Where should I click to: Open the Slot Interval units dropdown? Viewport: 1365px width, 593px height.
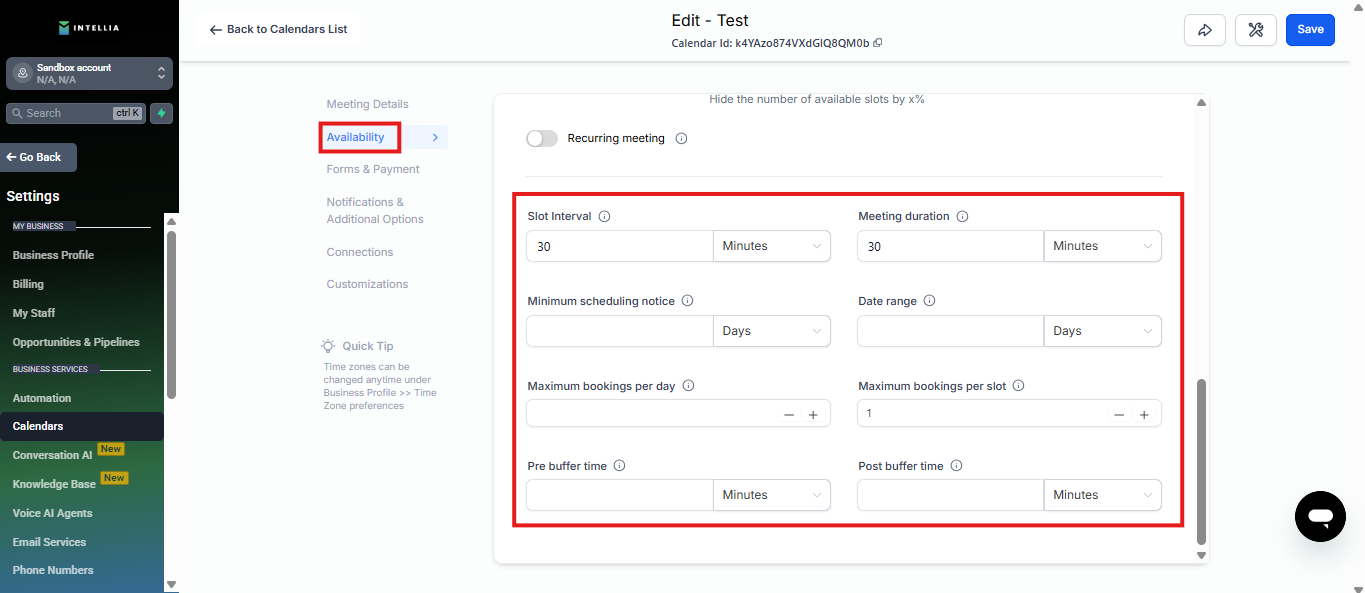click(771, 246)
